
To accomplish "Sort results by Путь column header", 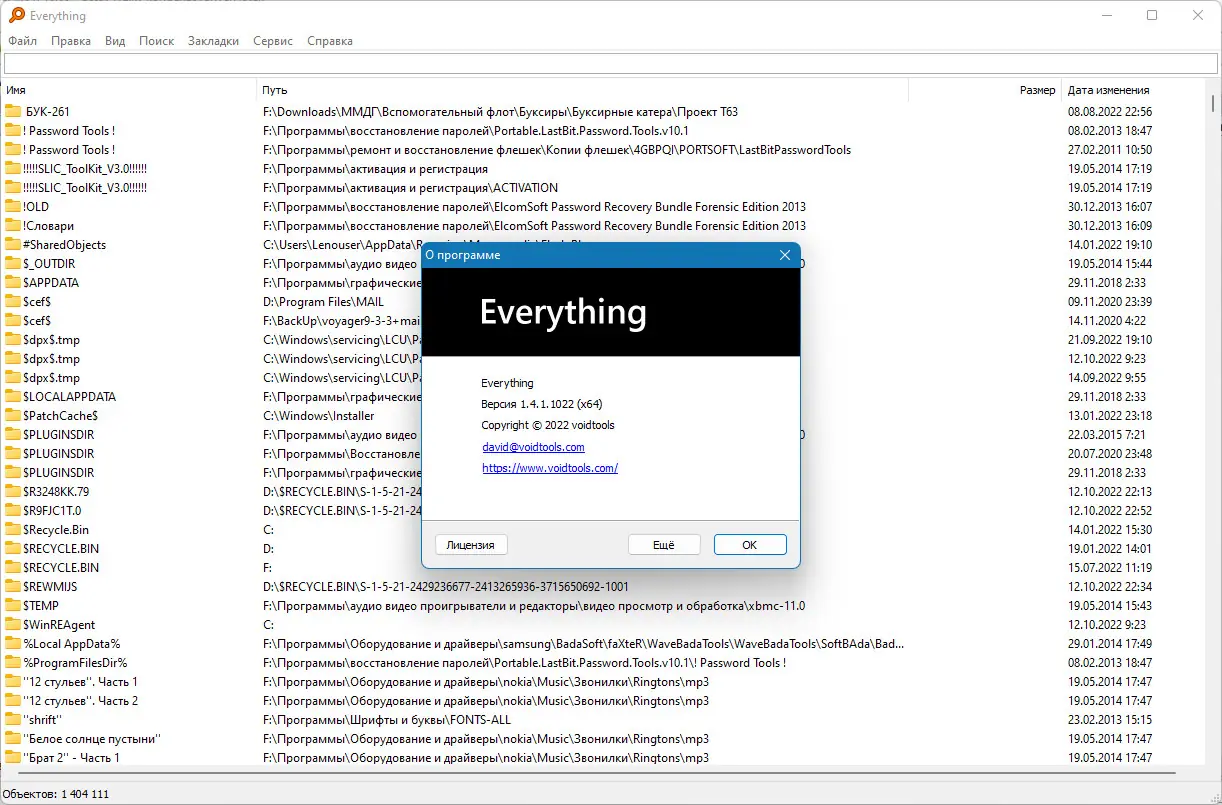I will (583, 90).
